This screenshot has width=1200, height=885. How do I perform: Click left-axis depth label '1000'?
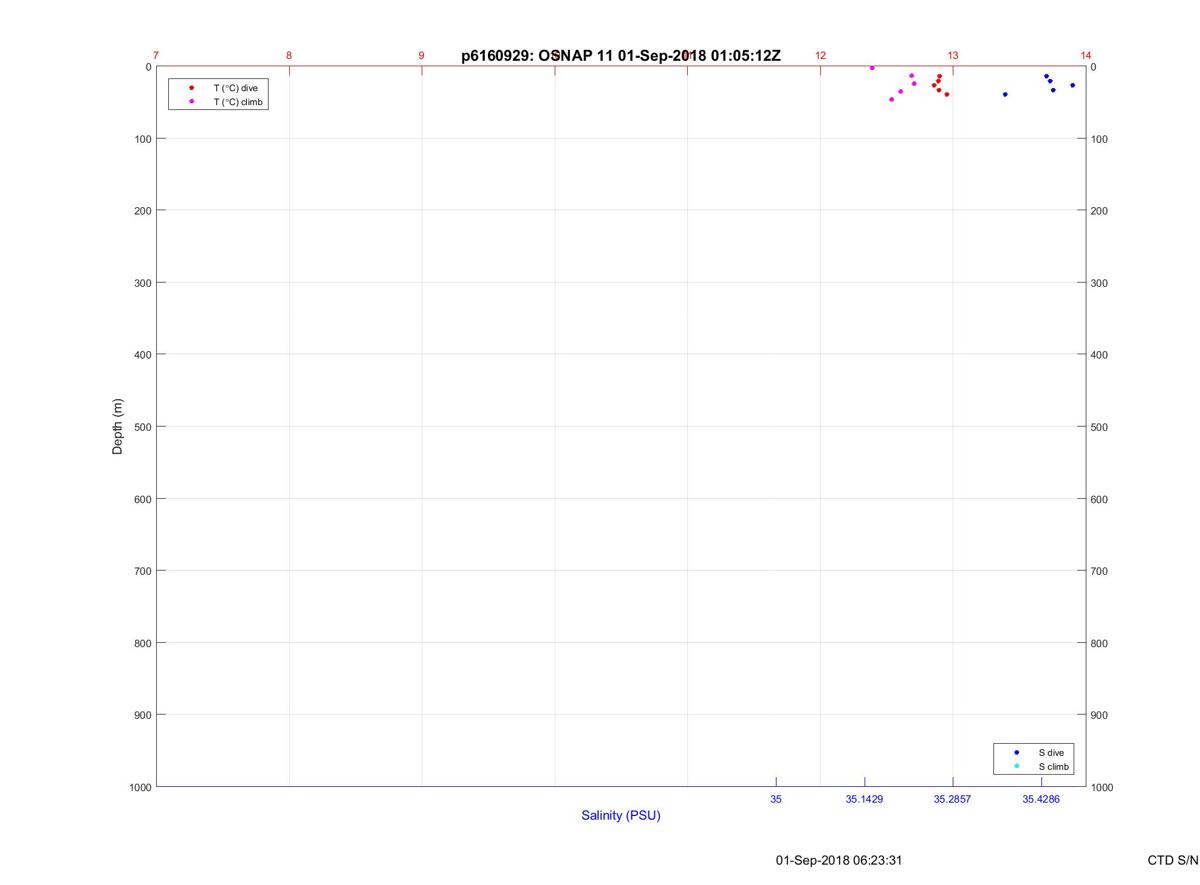pos(139,787)
